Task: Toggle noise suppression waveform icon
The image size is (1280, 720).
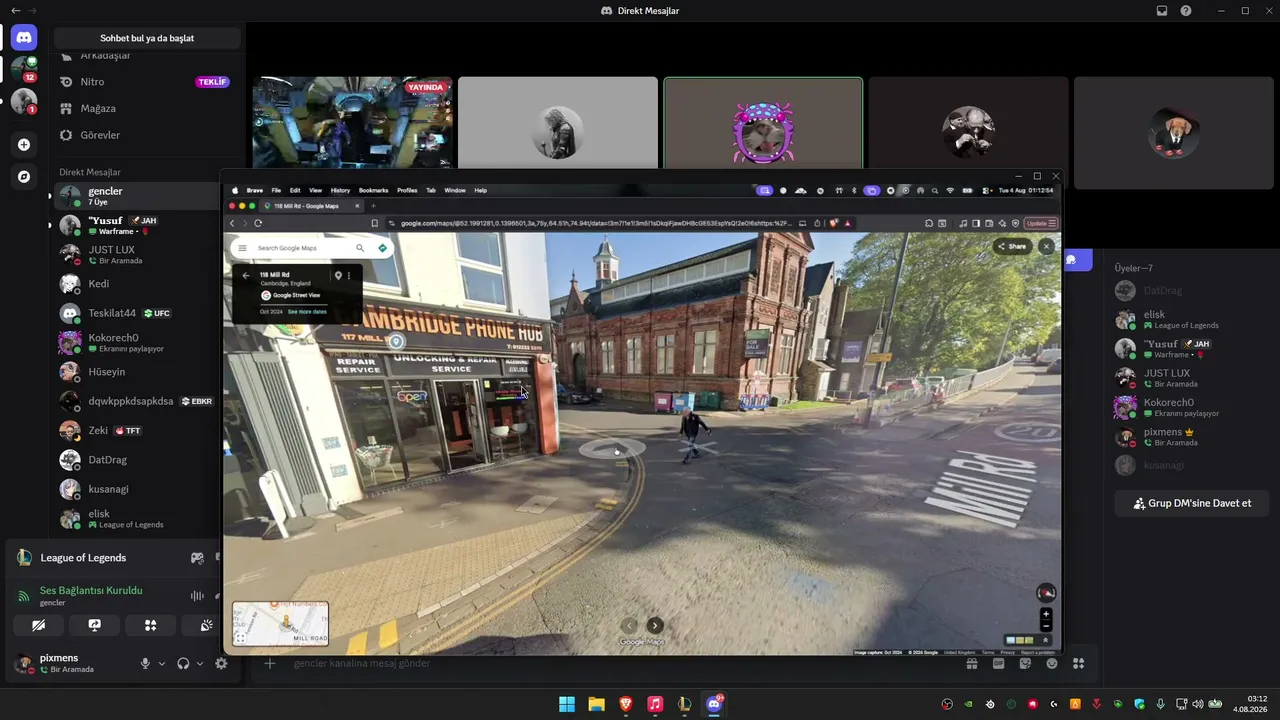Action: [x=197, y=596]
